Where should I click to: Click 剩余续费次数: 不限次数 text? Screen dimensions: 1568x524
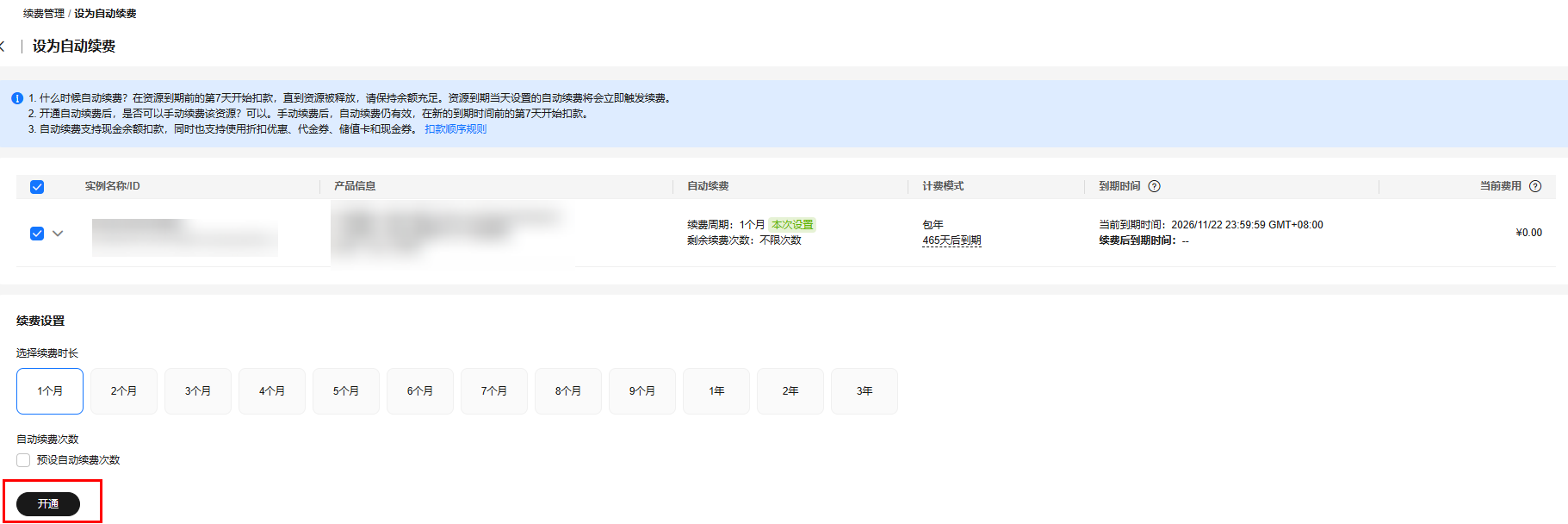point(744,240)
